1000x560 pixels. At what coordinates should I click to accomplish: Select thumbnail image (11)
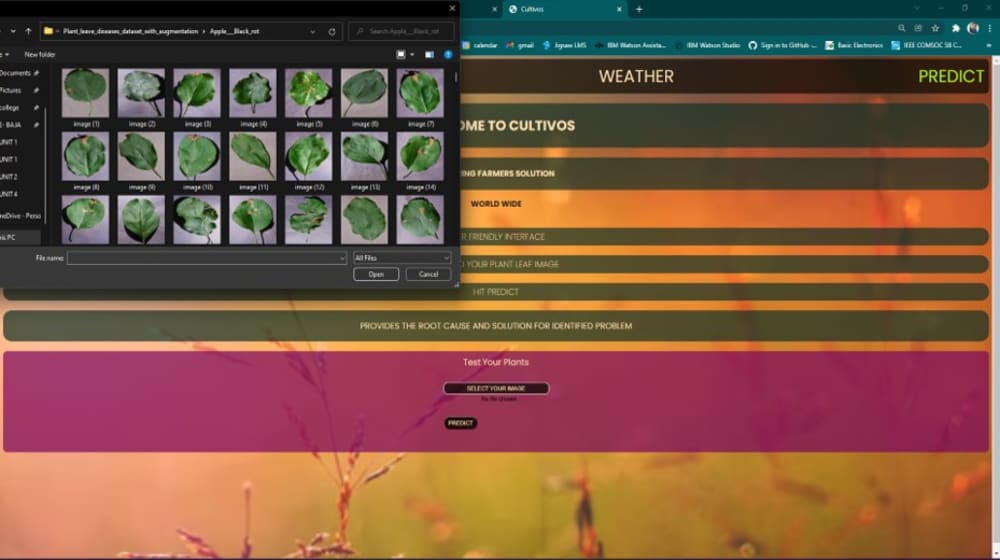pyautogui.click(x=253, y=161)
